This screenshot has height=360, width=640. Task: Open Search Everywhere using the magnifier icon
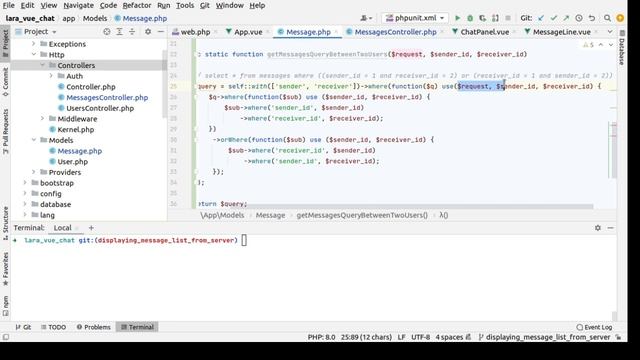(607, 18)
